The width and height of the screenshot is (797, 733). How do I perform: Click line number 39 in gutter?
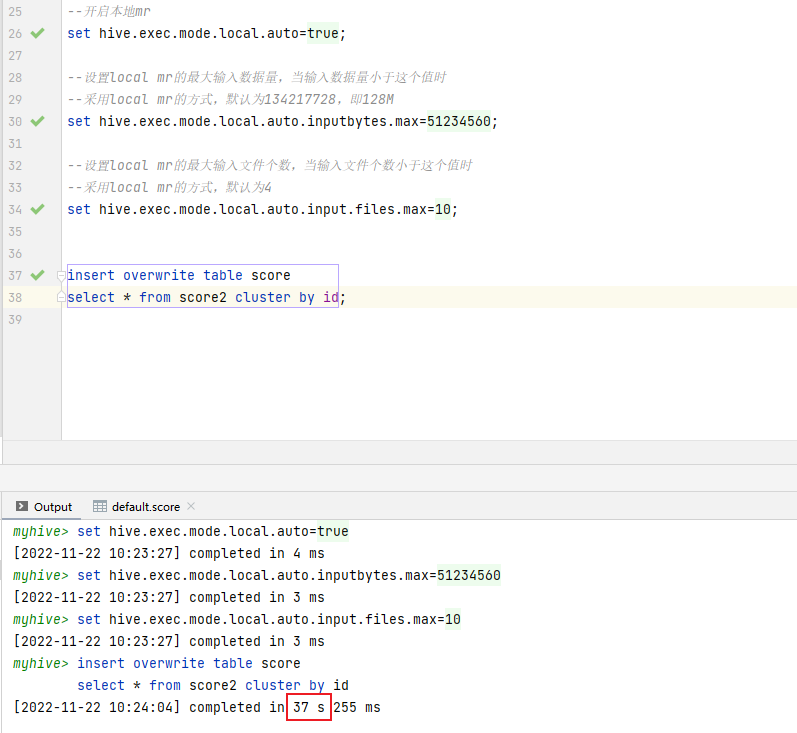pos(15,320)
